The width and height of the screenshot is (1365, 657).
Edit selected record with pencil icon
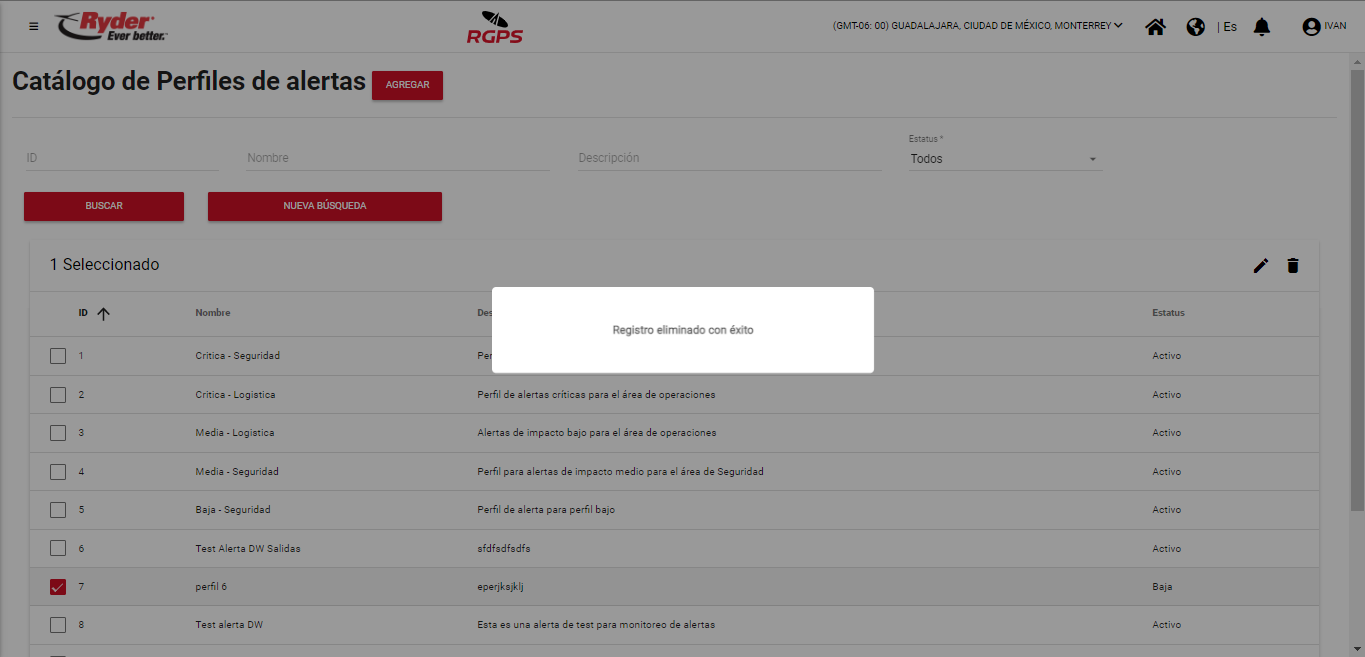click(1261, 265)
